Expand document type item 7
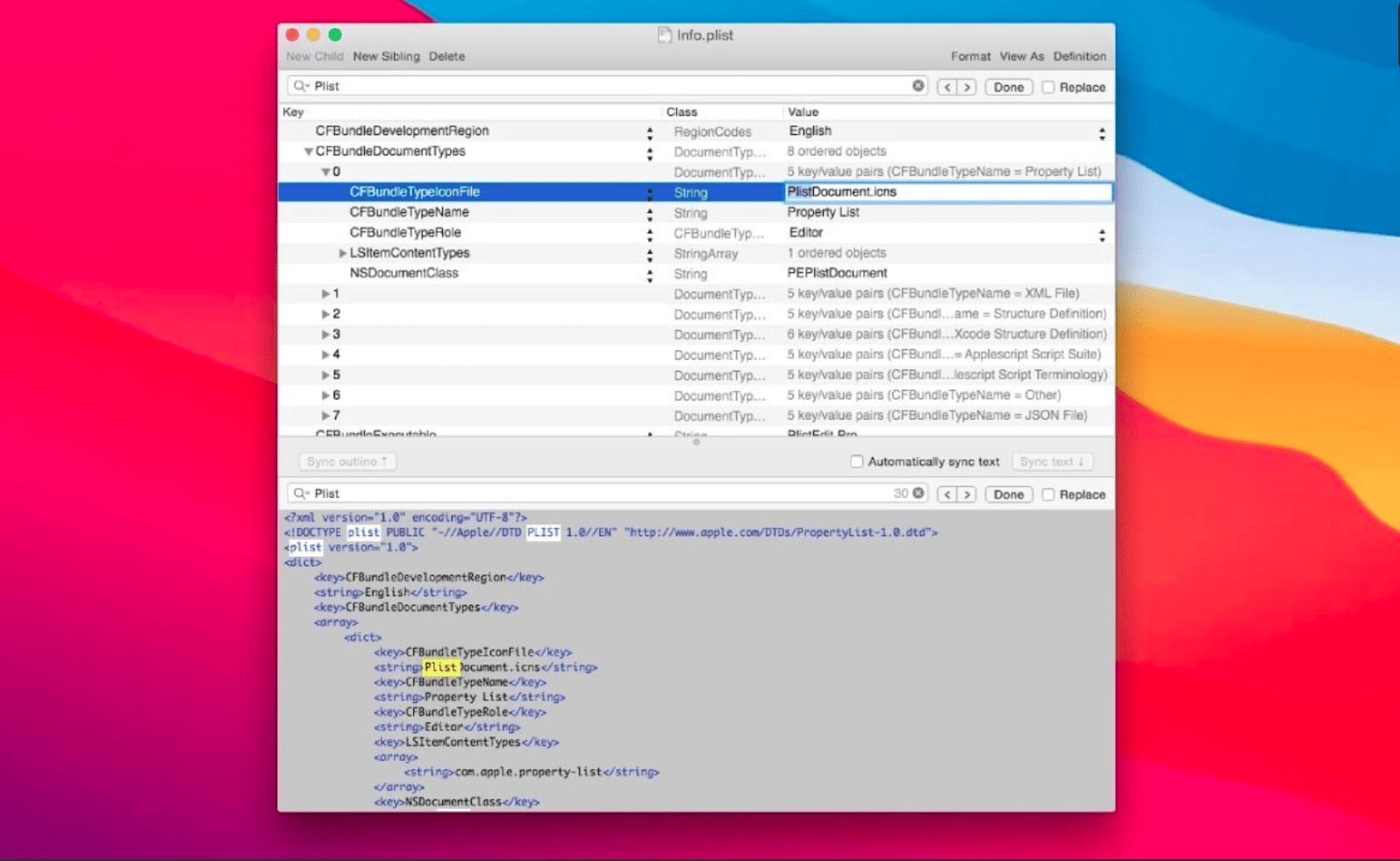 click(325, 416)
